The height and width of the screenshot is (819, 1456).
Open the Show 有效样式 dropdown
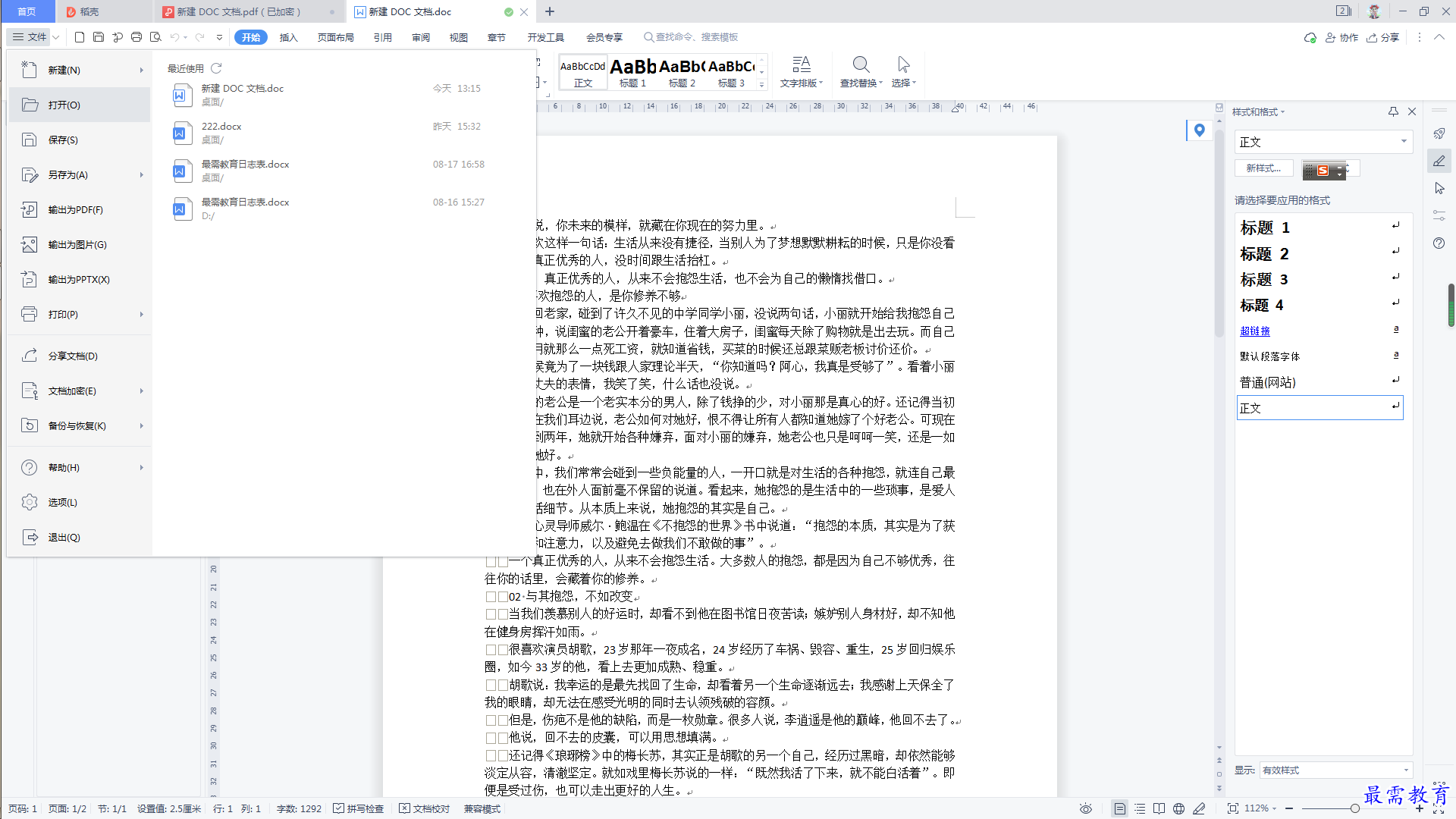tap(1405, 770)
